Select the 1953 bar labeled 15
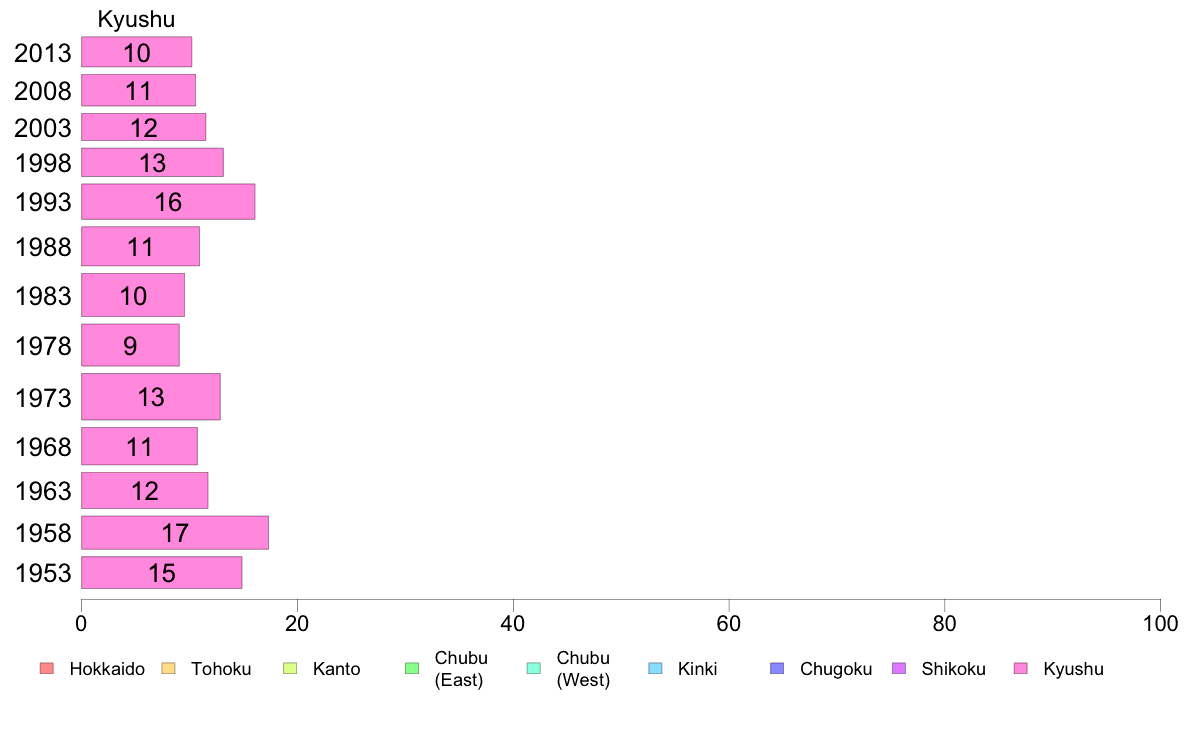Image resolution: width=1188 pixels, height=736 pixels. [x=161, y=572]
